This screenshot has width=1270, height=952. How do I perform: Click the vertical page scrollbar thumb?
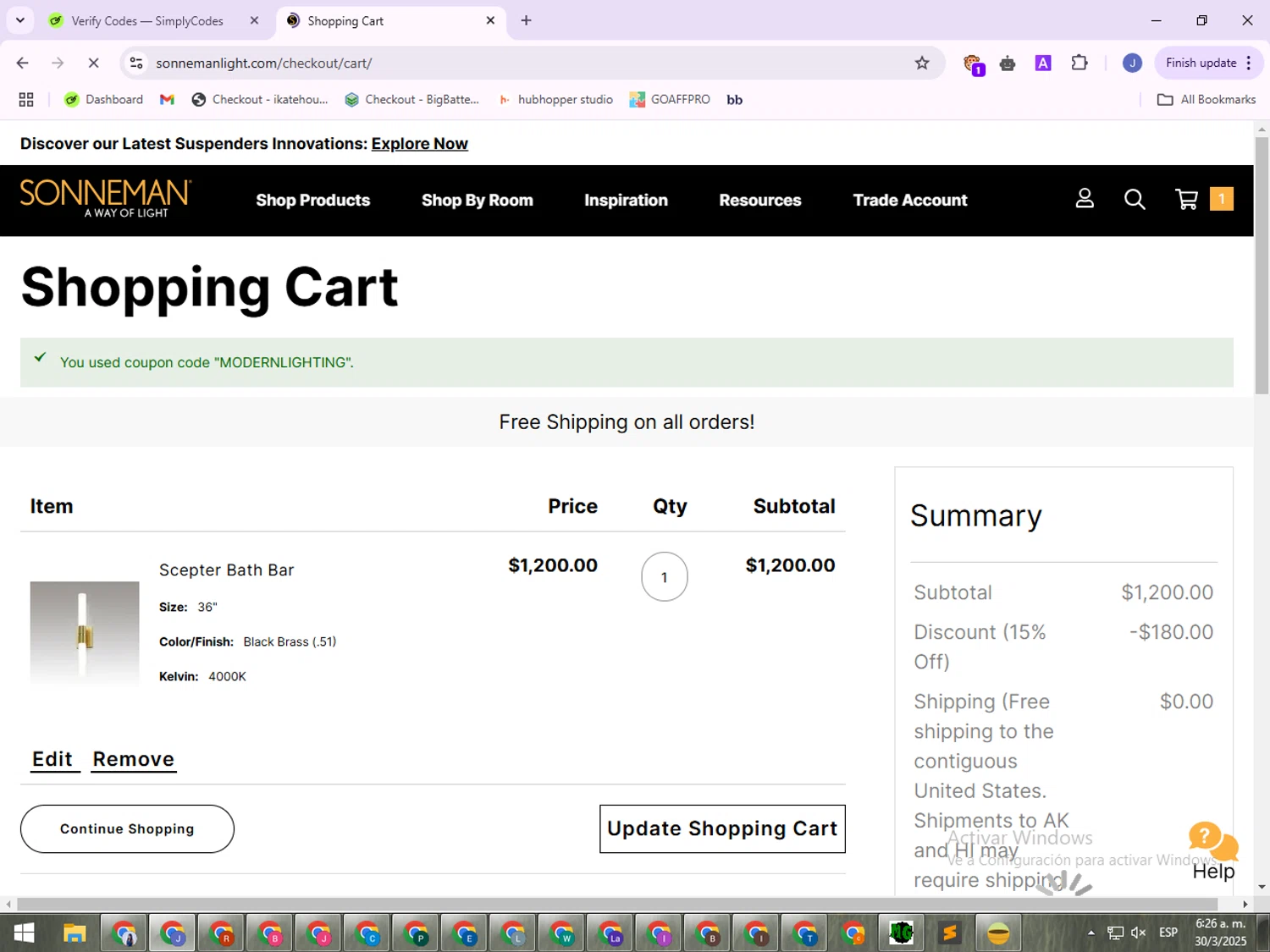click(x=1262, y=264)
